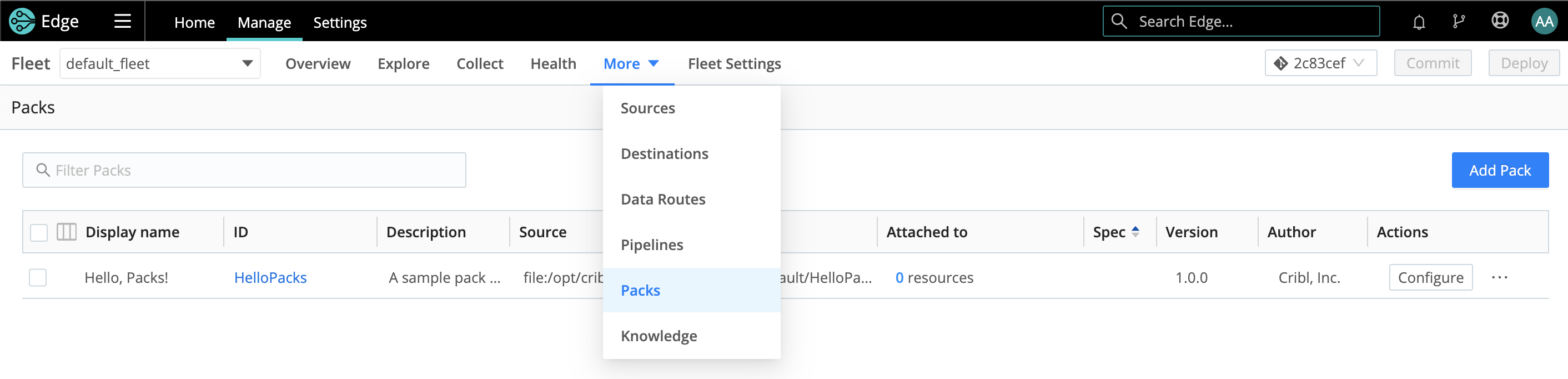This screenshot has width=1568, height=379.
Task: Expand the default_fleet dropdown
Action: click(x=160, y=63)
